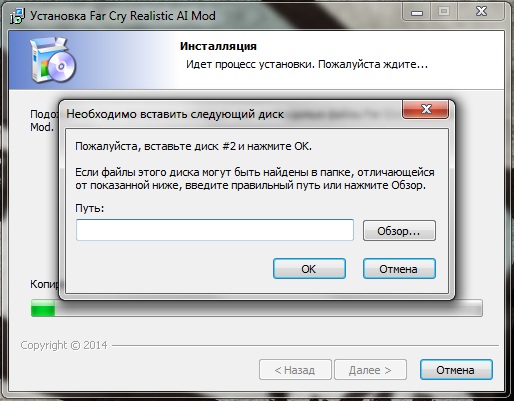The width and height of the screenshot is (514, 401).
Task: Focus the Путь path text field
Action: coord(215,230)
